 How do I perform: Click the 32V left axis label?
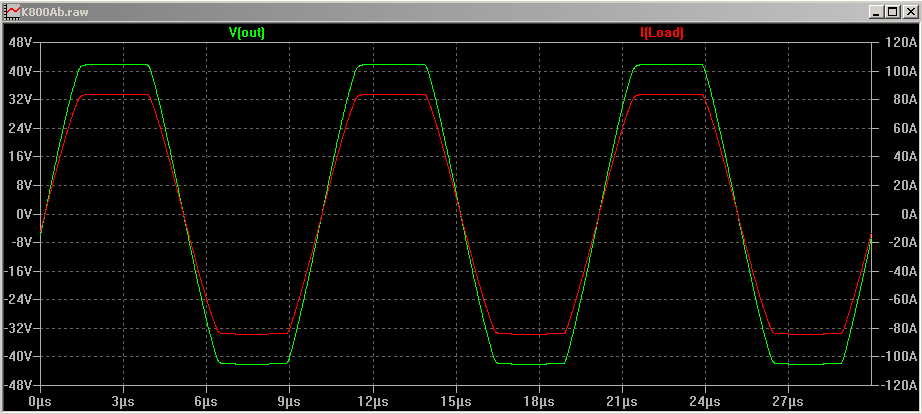click(x=20, y=100)
